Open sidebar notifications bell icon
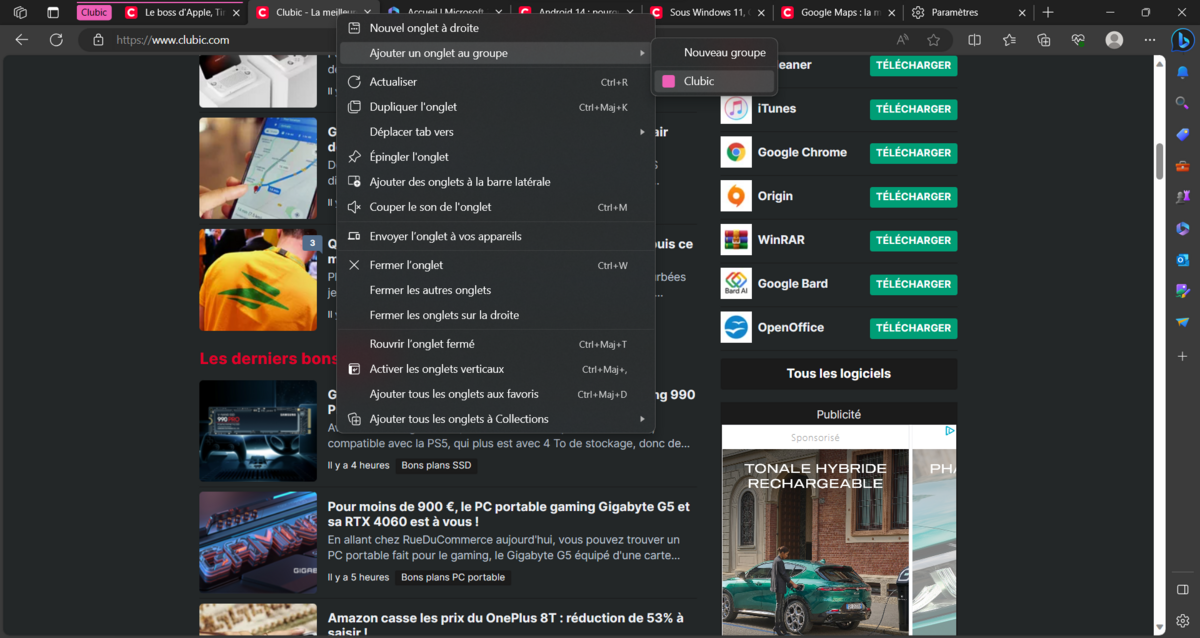The height and width of the screenshot is (638, 1200). pyautogui.click(x=1182, y=73)
